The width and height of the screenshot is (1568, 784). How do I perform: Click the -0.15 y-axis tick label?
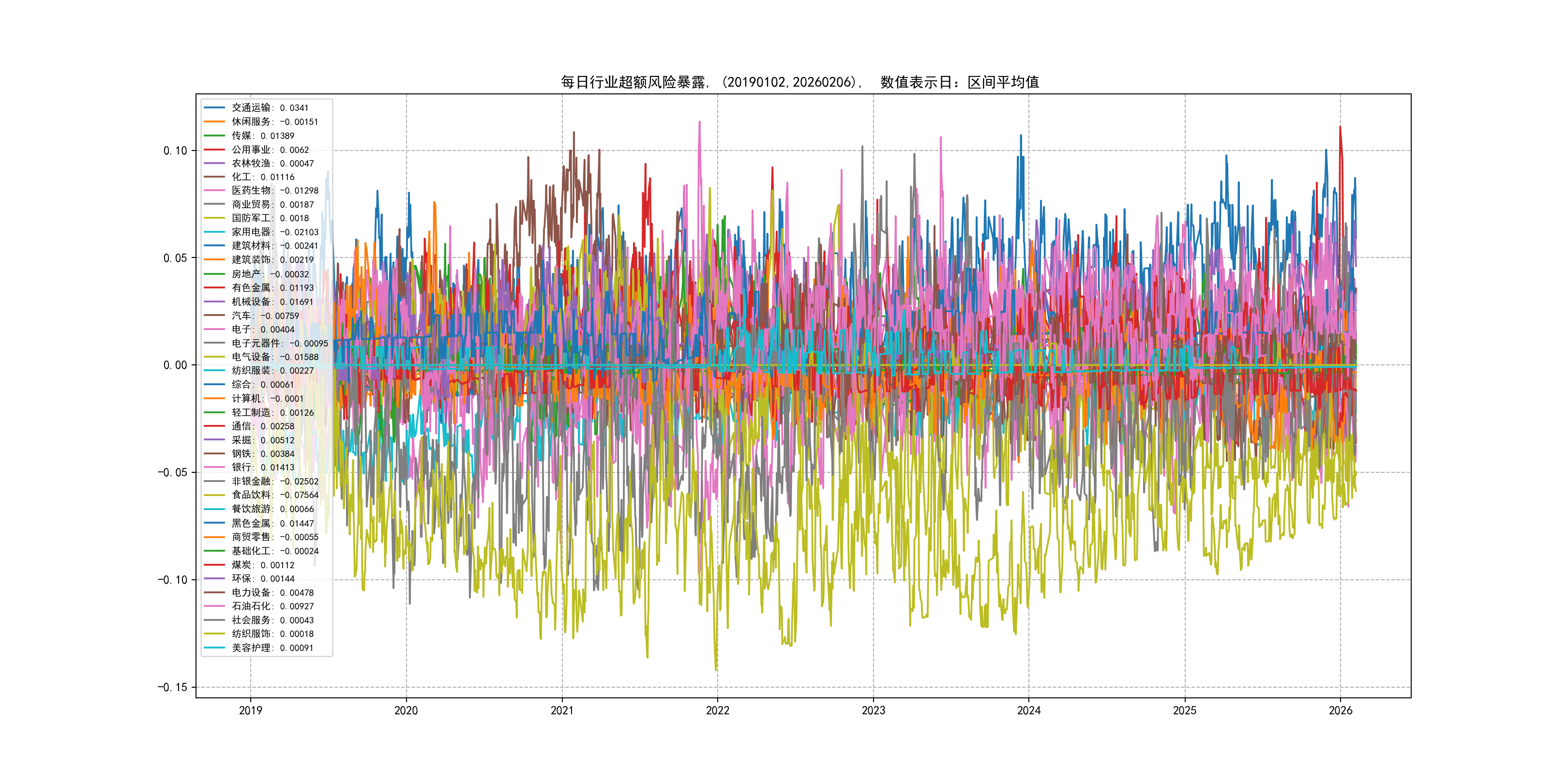(x=172, y=687)
